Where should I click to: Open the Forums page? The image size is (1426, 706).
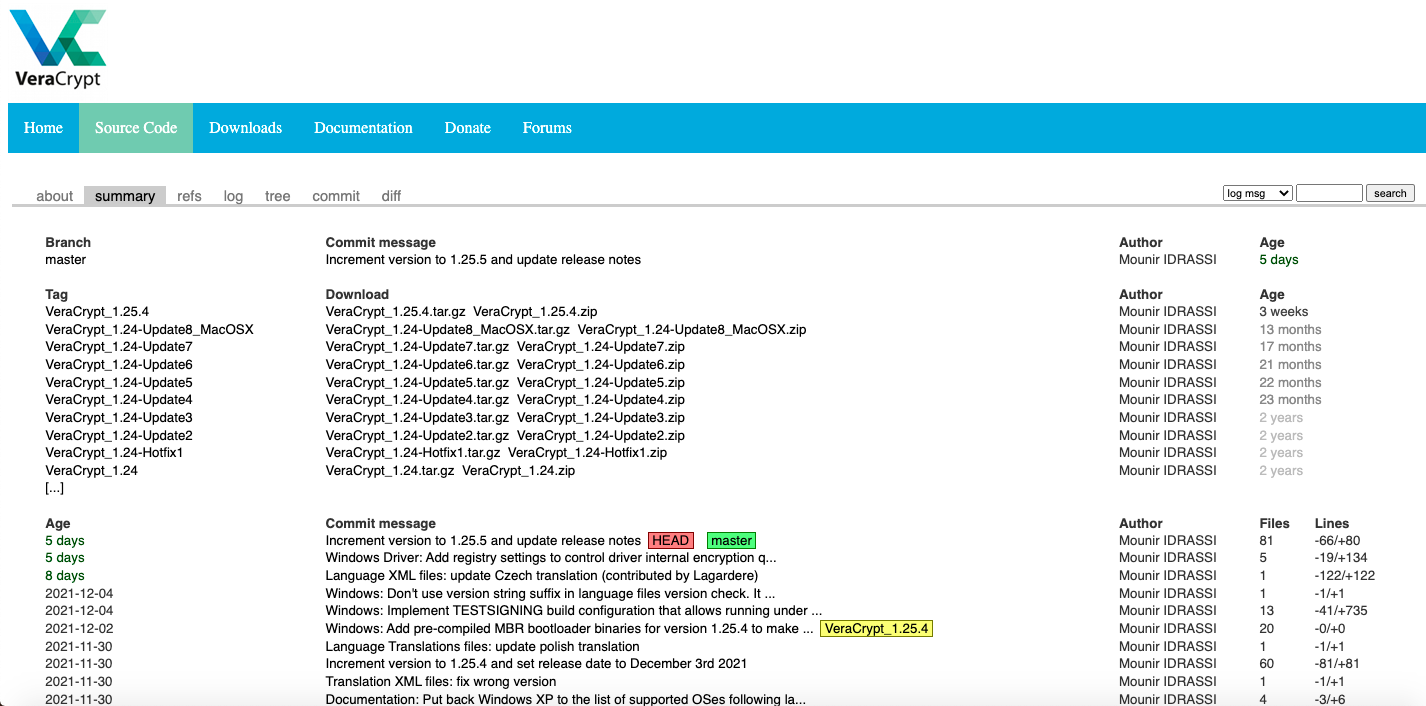point(547,128)
